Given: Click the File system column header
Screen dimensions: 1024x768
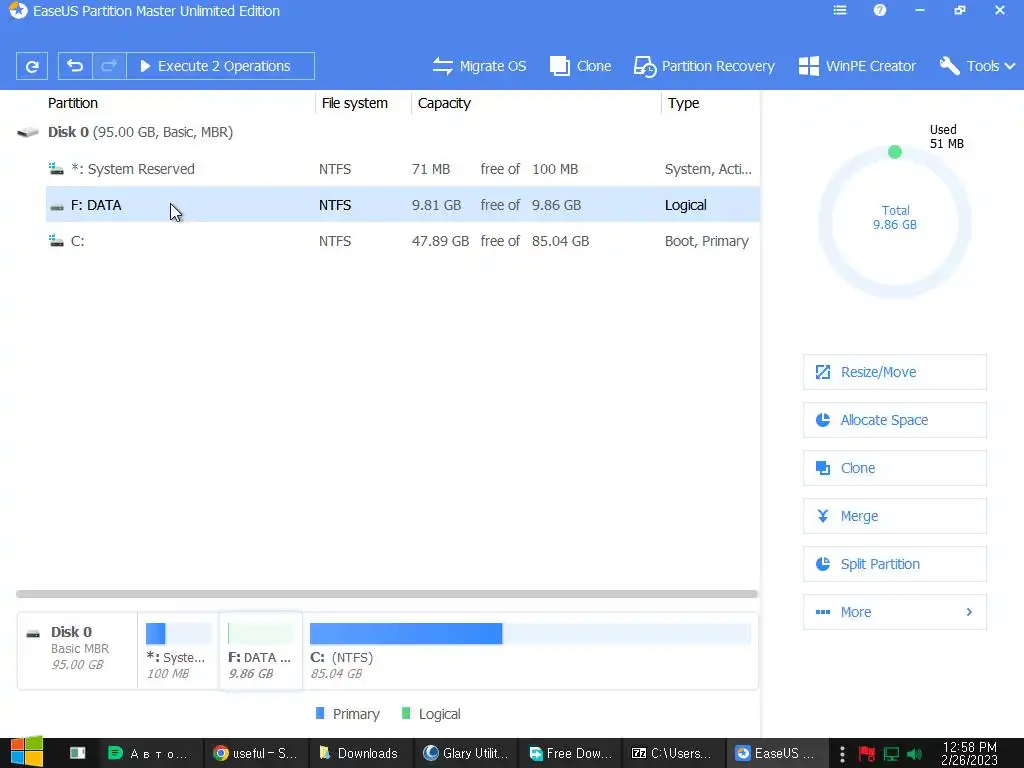Looking at the screenshot, I should click(355, 103).
